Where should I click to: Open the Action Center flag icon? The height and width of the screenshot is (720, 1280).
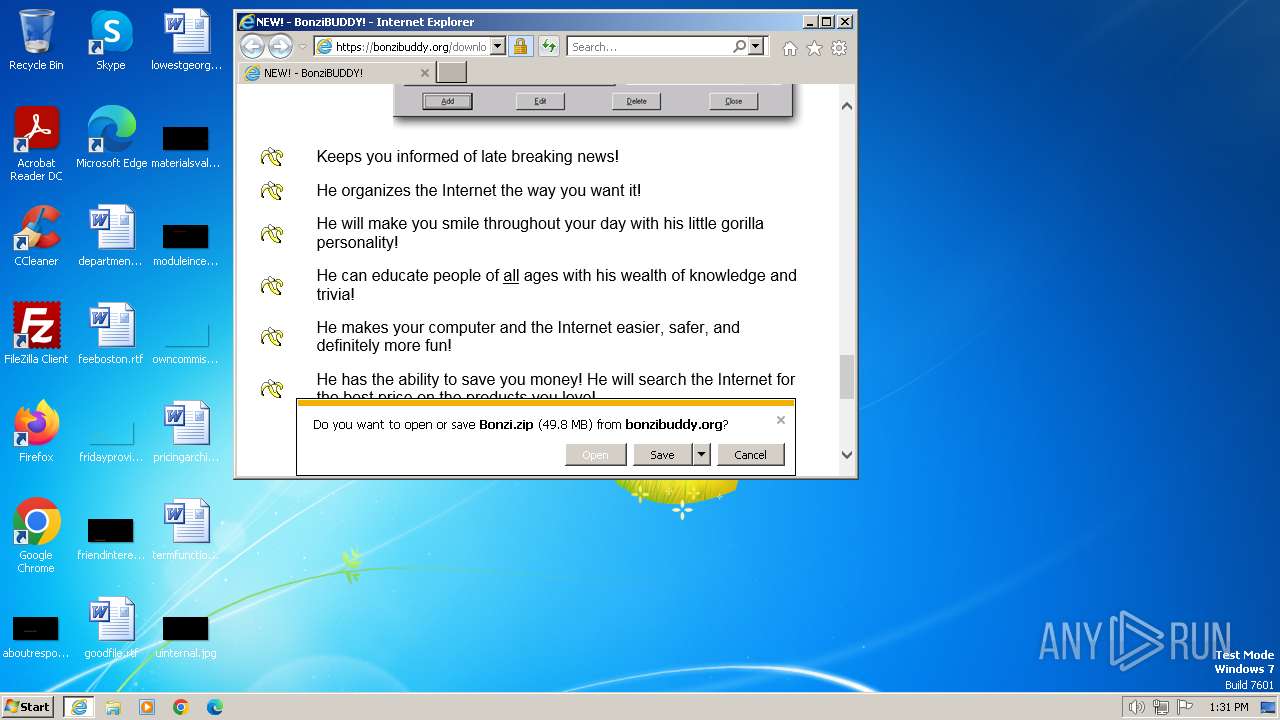(1186, 707)
